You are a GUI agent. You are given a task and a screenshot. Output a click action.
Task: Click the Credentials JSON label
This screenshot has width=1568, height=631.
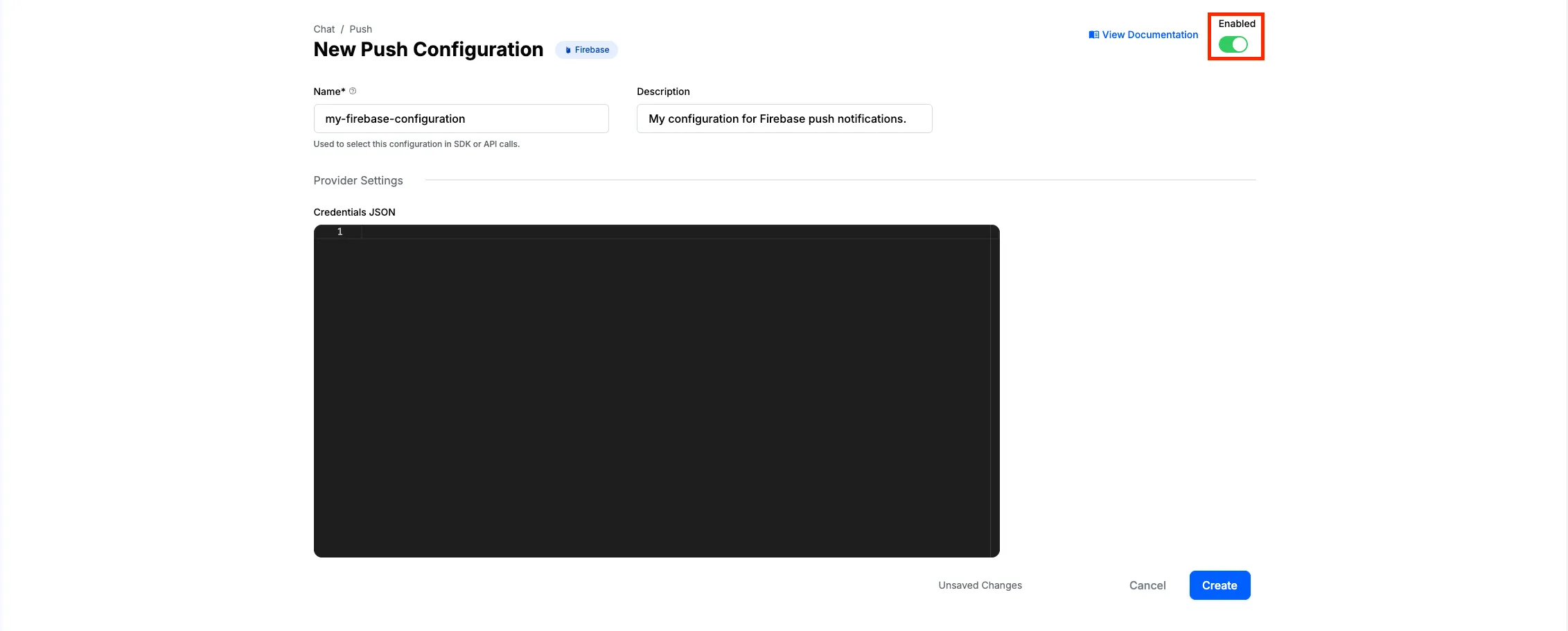point(354,211)
